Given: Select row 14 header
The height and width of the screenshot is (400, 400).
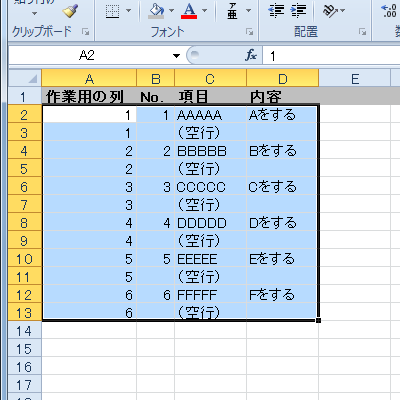Looking at the screenshot, I should pos(25,331).
